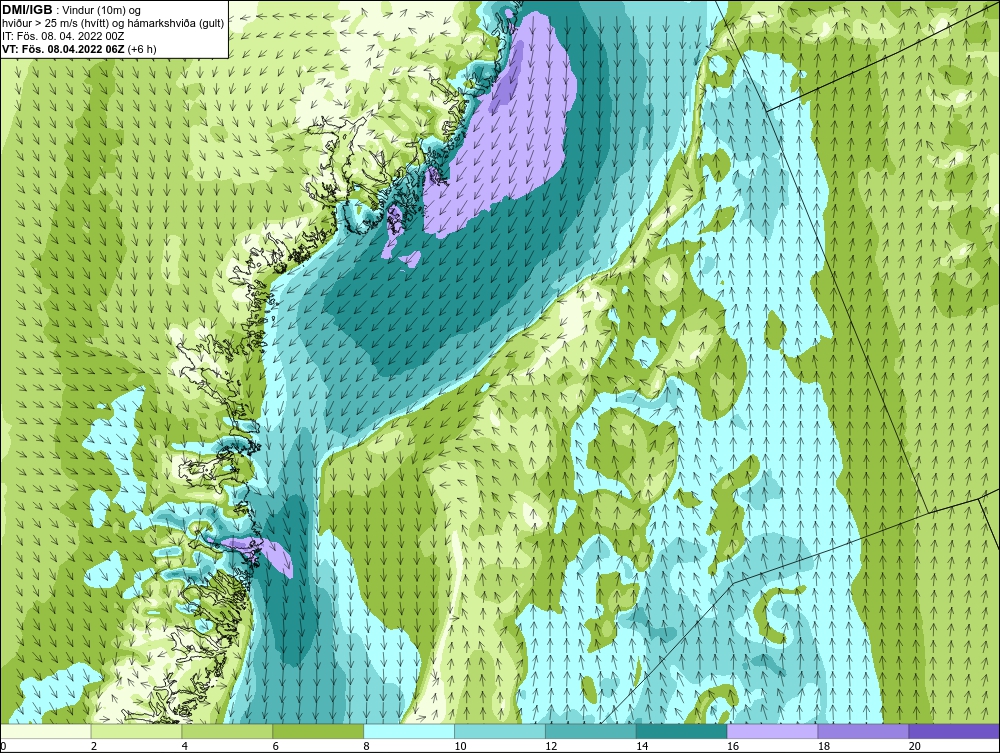Click the legend label "14"
Image resolution: width=1000 pixels, height=753 pixels.
(642, 746)
